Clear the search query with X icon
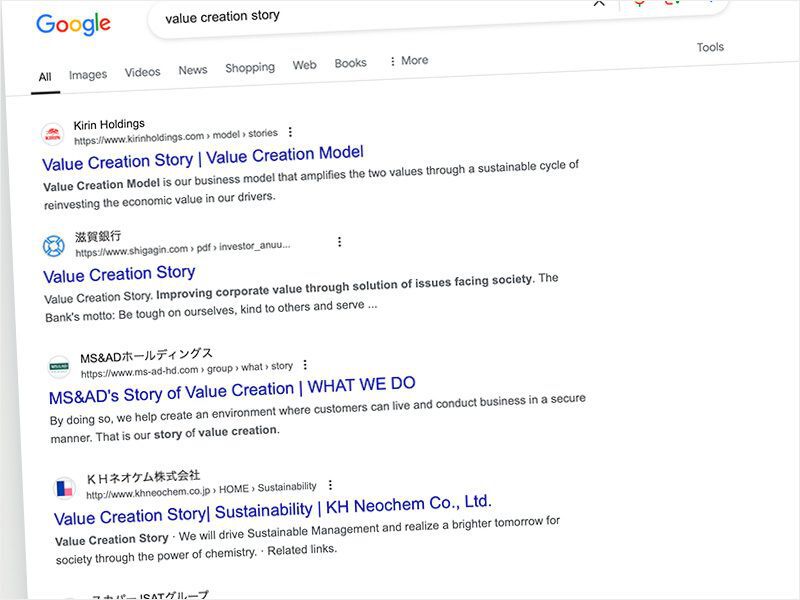 pyautogui.click(x=599, y=3)
